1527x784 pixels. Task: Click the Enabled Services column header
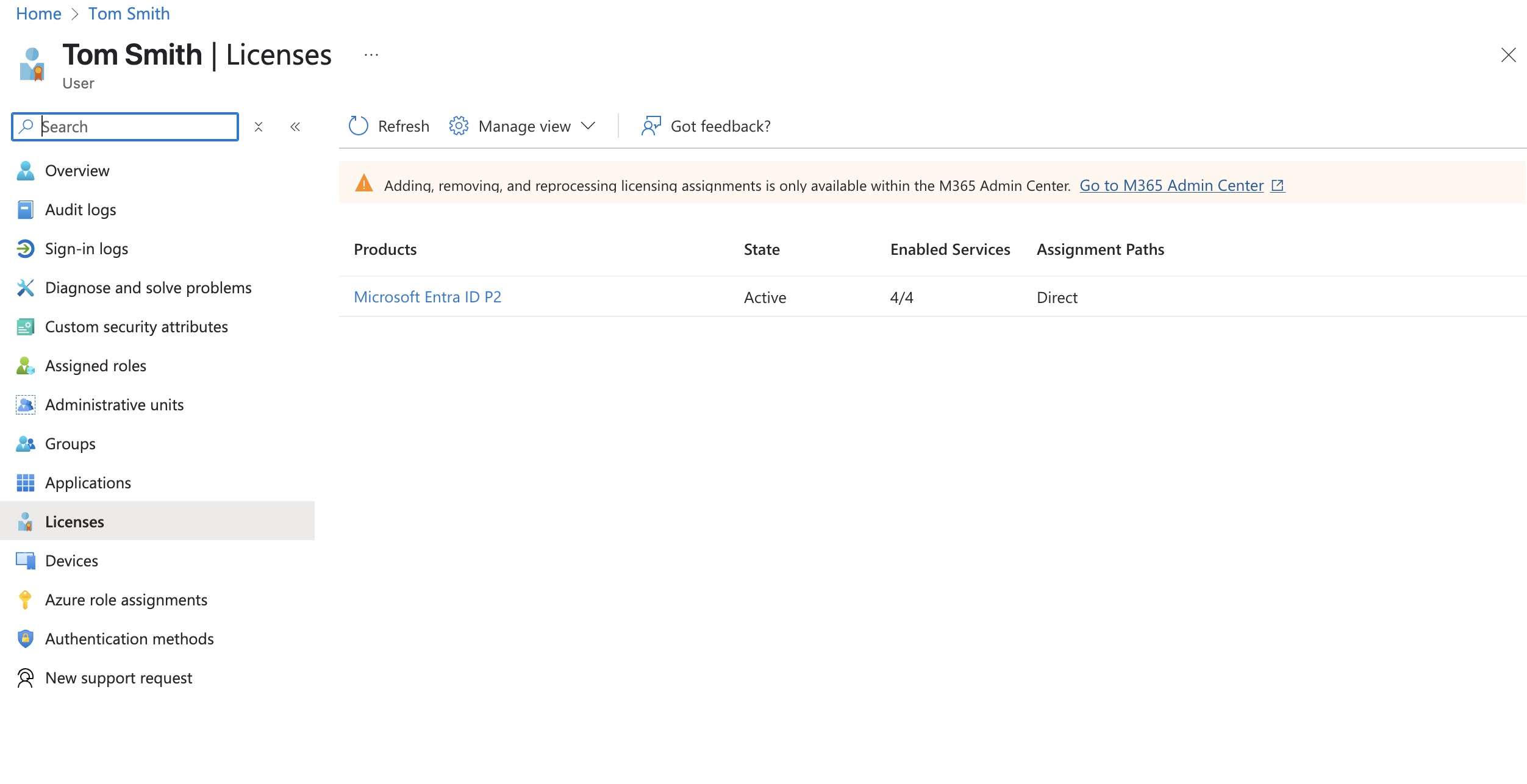pos(950,249)
